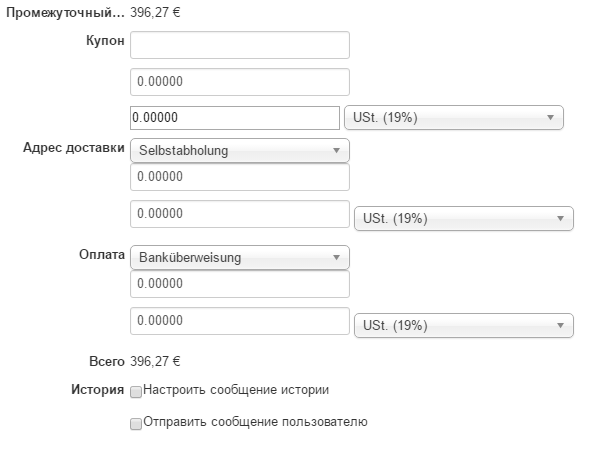
Task: Click the payment tax amount field
Action: pyautogui.click(x=240, y=322)
